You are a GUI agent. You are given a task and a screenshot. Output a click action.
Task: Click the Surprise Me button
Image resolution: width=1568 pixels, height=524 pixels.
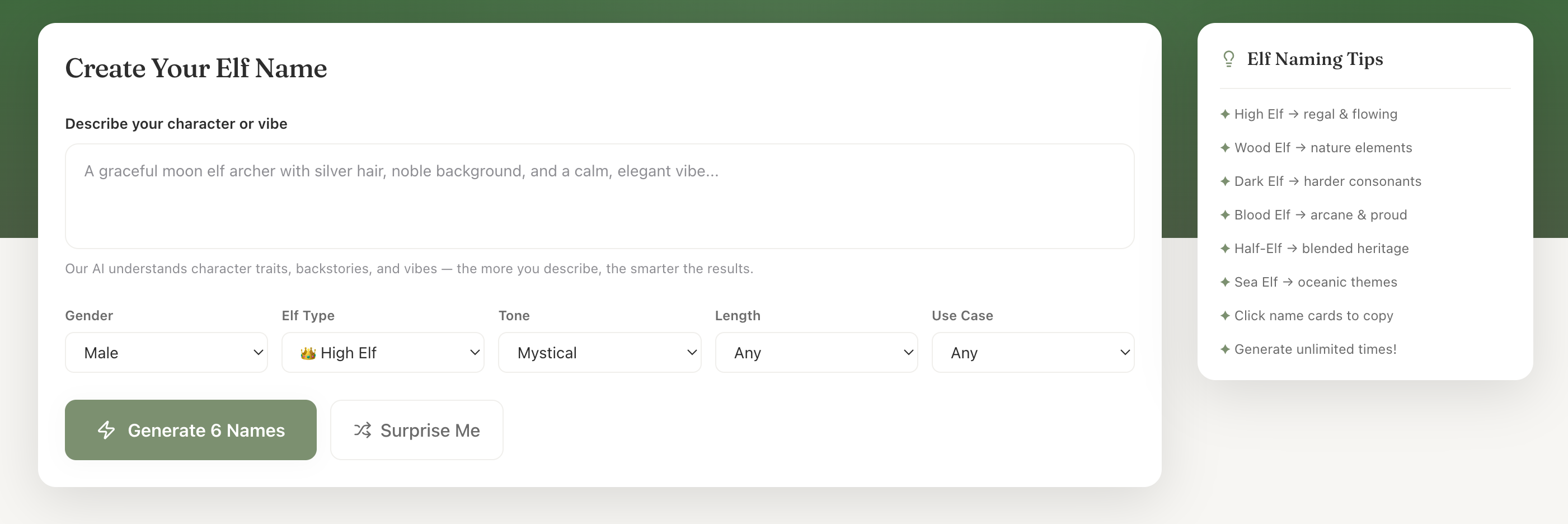point(416,431)
